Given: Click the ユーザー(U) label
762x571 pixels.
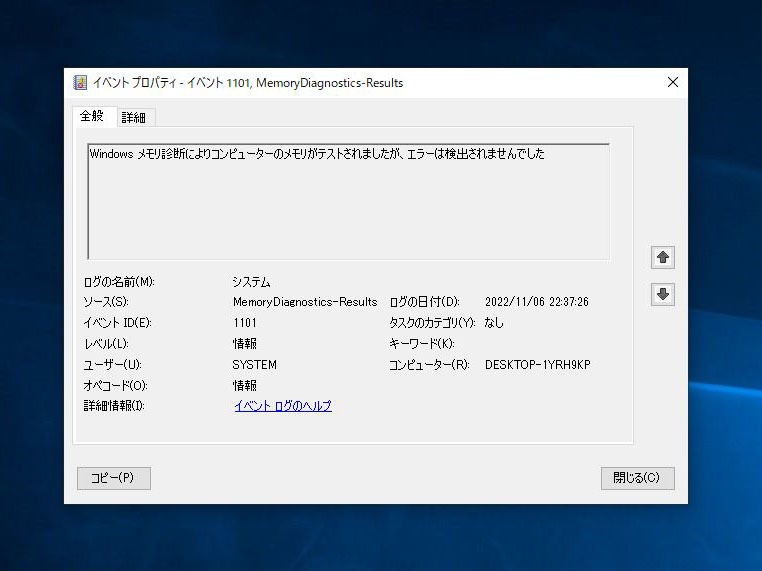Looking at the screenshot, I should click(x=113, y=364).
